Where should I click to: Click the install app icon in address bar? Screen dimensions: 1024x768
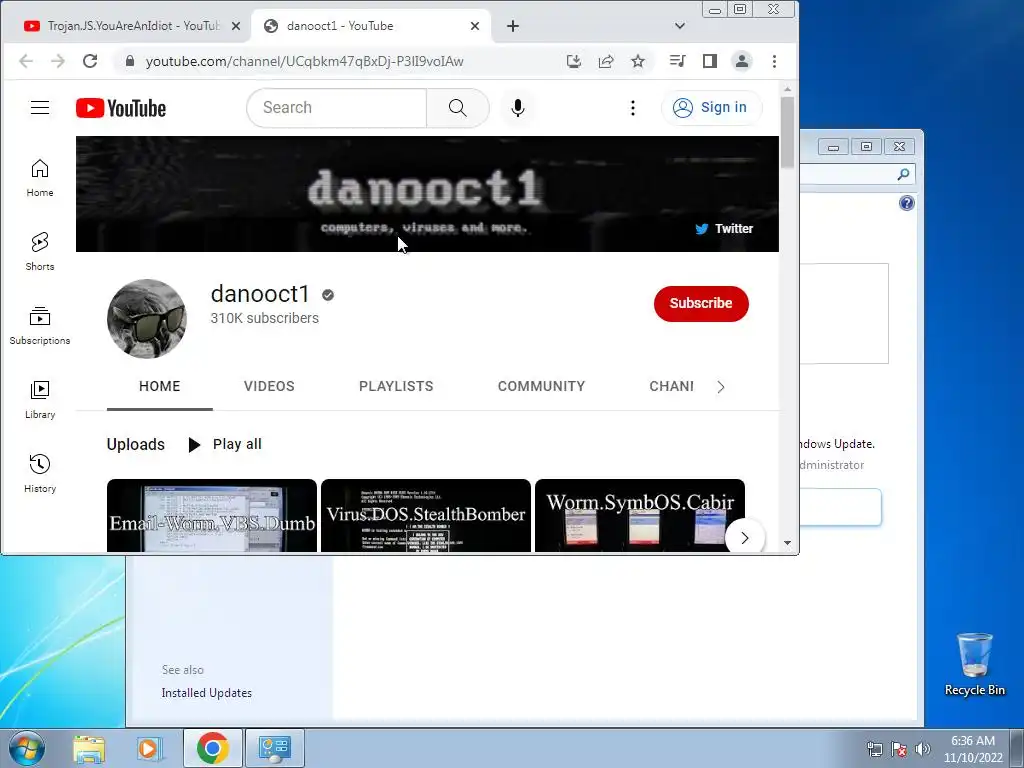coord(573,61)
